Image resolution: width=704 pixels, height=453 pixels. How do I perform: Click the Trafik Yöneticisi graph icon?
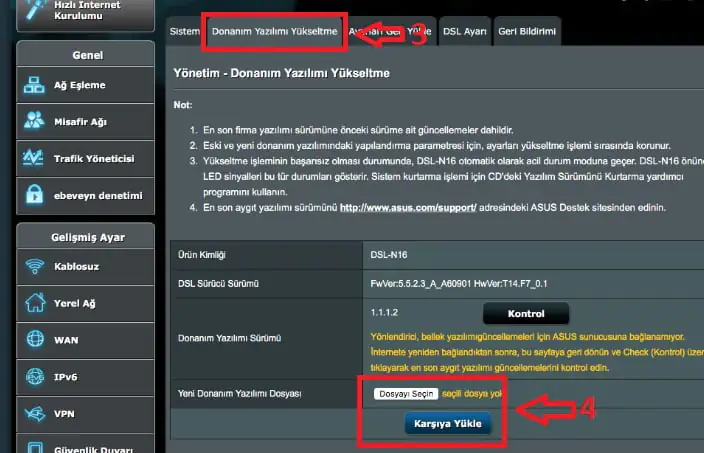coord(33,158)
